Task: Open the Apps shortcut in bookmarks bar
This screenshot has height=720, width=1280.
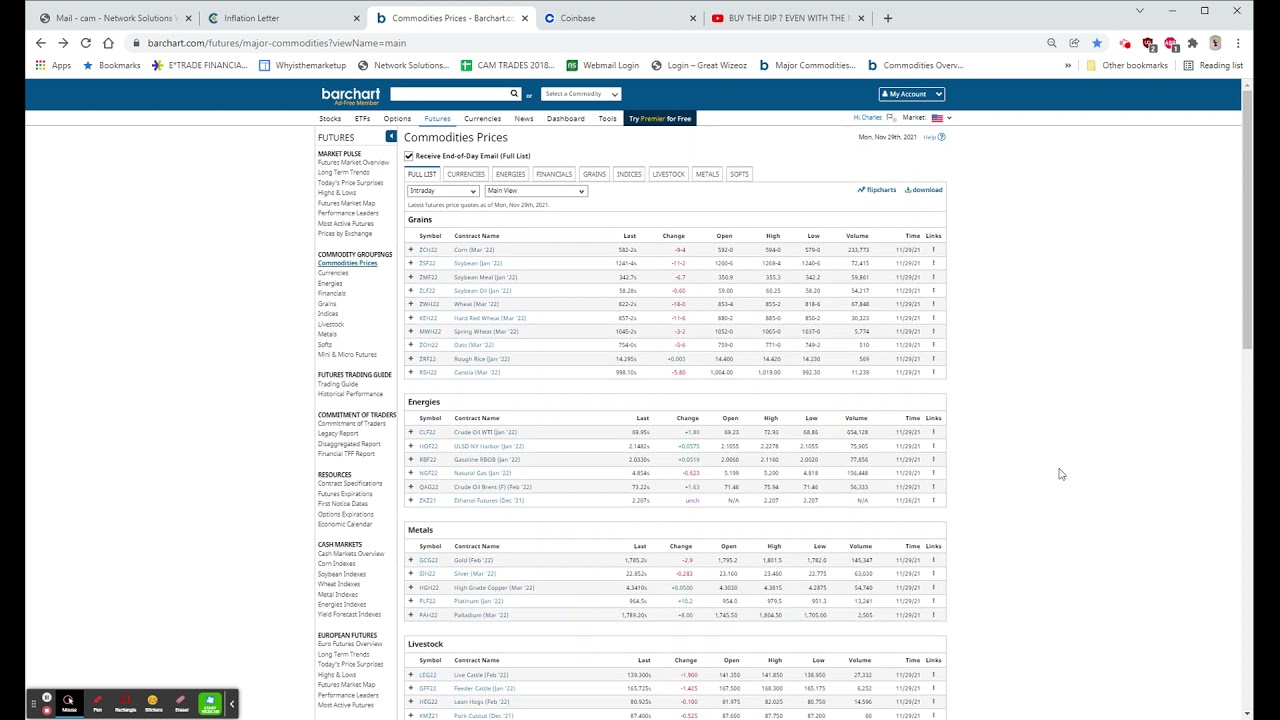Action: (53, 65)
